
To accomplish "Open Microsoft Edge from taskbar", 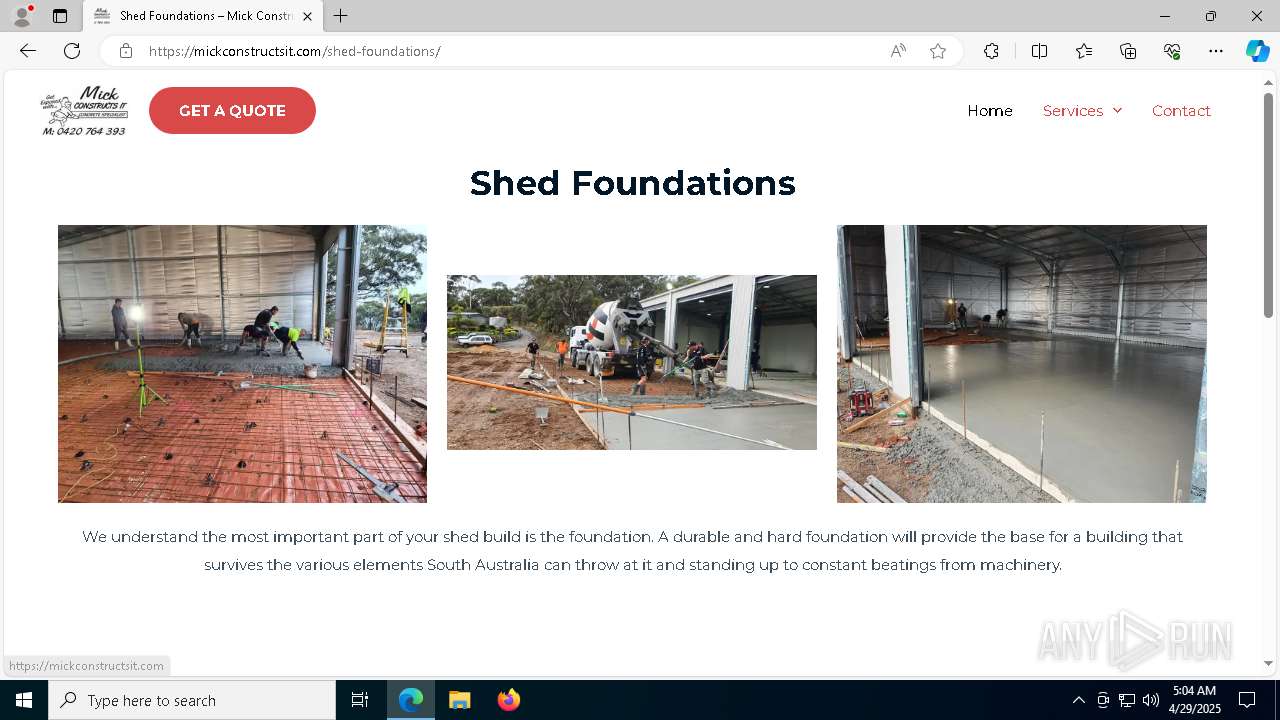I will (x=411, y=700).
